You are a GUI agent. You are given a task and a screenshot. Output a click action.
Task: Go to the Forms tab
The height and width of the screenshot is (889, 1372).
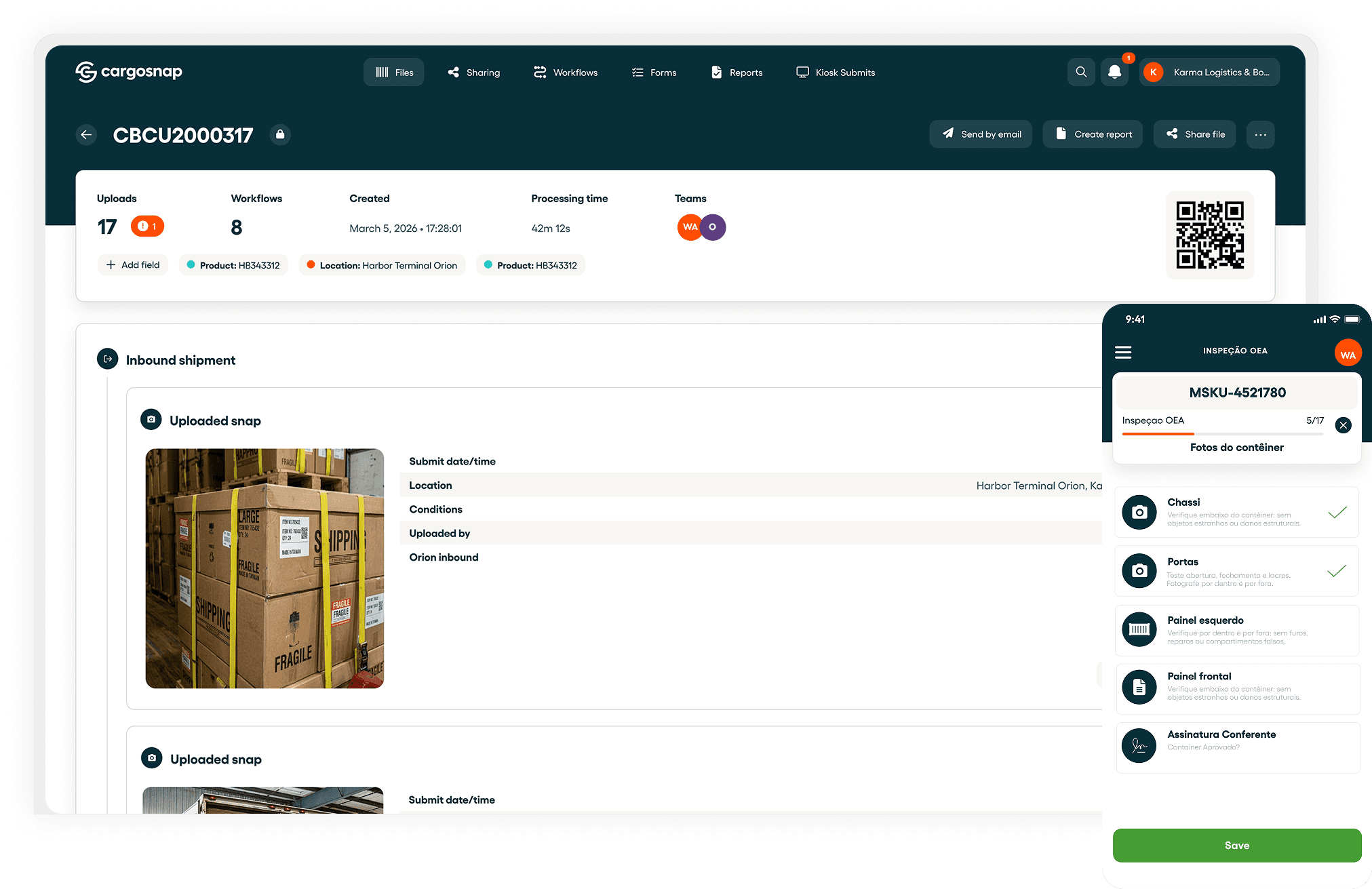click(x=654, y=73)
